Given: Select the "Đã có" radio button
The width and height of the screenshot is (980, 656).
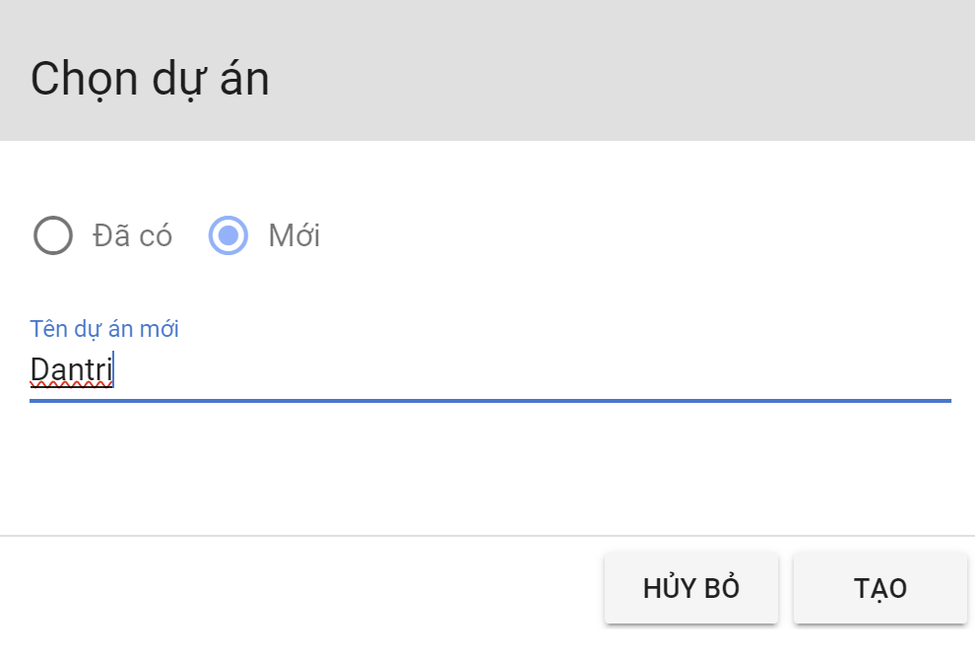Looking at the screenshot, I should pos(53,236).
